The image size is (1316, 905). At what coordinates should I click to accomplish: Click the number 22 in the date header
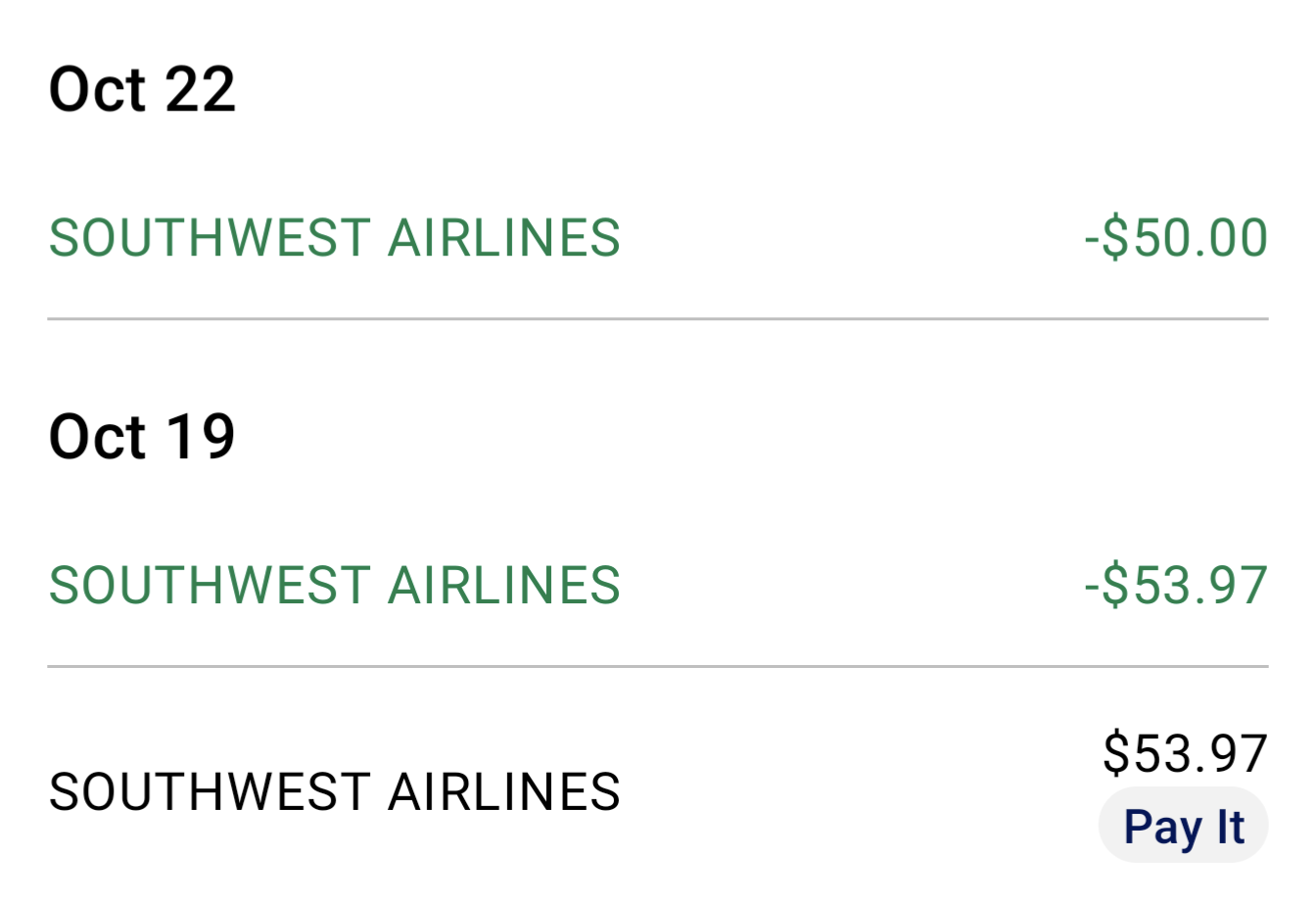[200, 89]
